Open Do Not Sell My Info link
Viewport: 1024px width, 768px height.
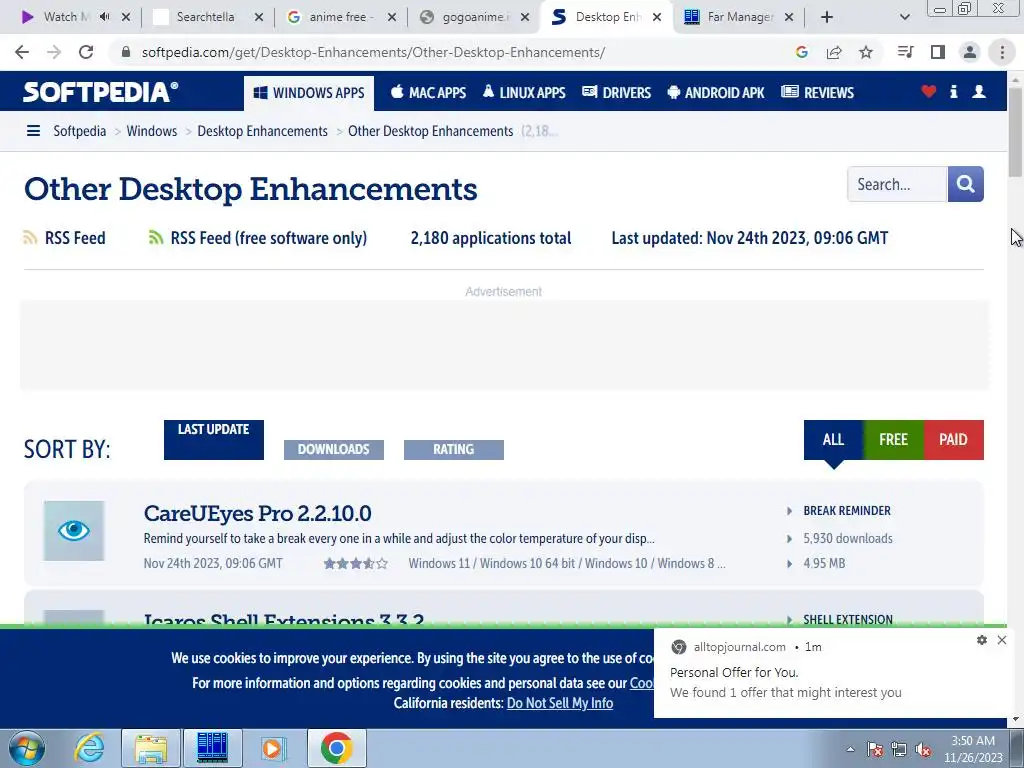[560, 703]
